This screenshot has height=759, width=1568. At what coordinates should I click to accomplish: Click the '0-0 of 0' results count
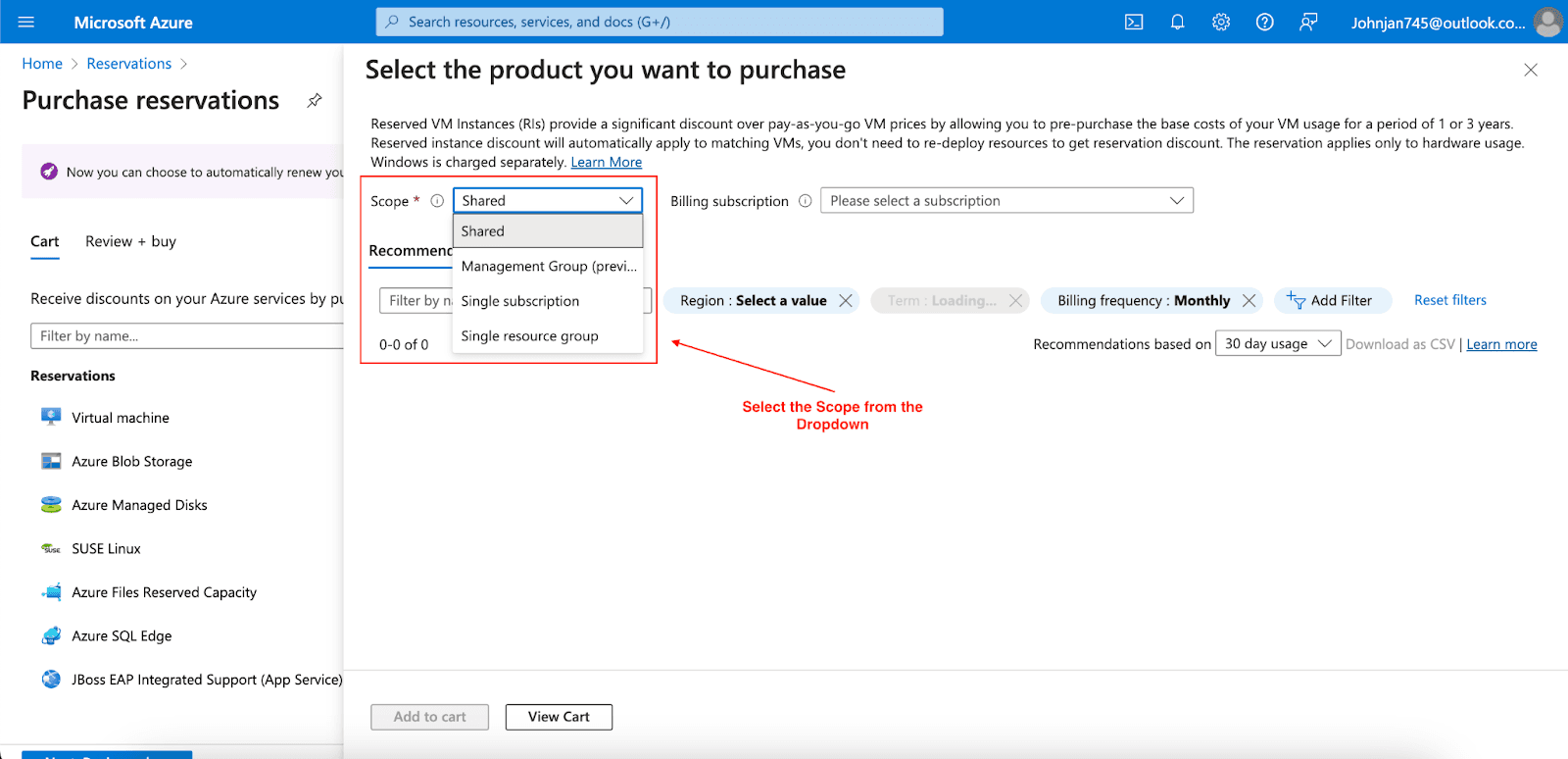[404, 344]
